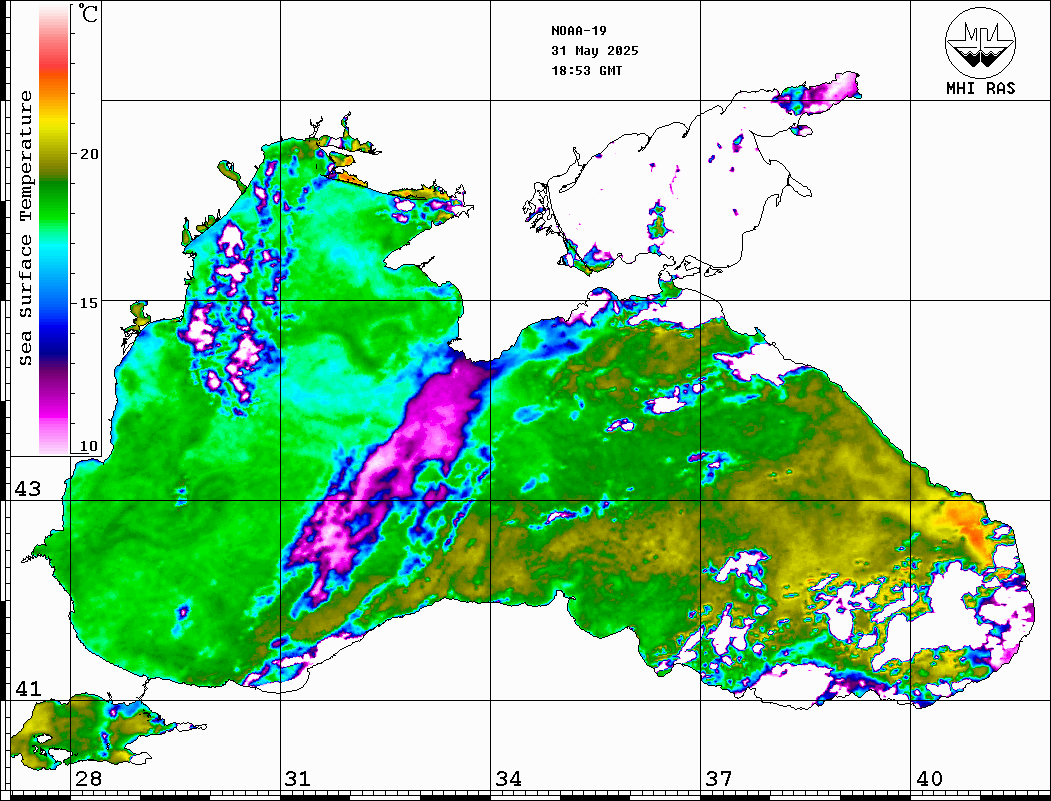Click the 'NOAA-19' satellite name text

578,31
